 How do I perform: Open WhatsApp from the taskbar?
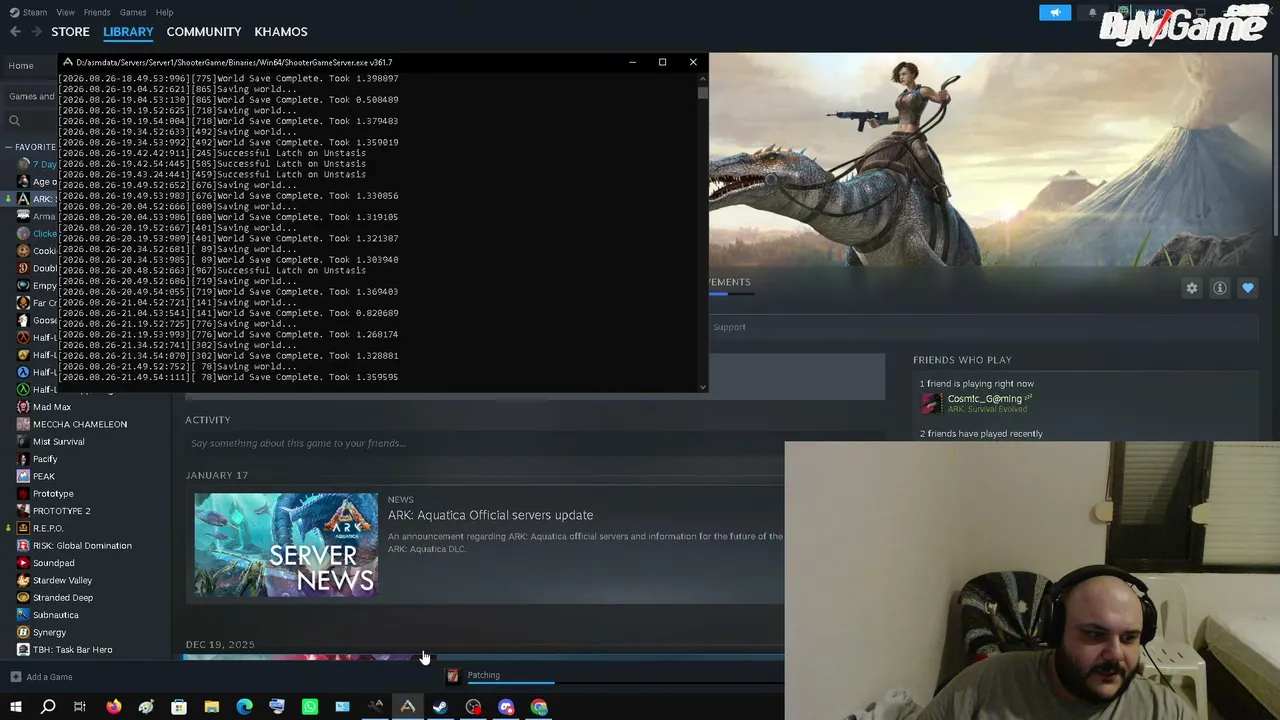coord(310,707)
